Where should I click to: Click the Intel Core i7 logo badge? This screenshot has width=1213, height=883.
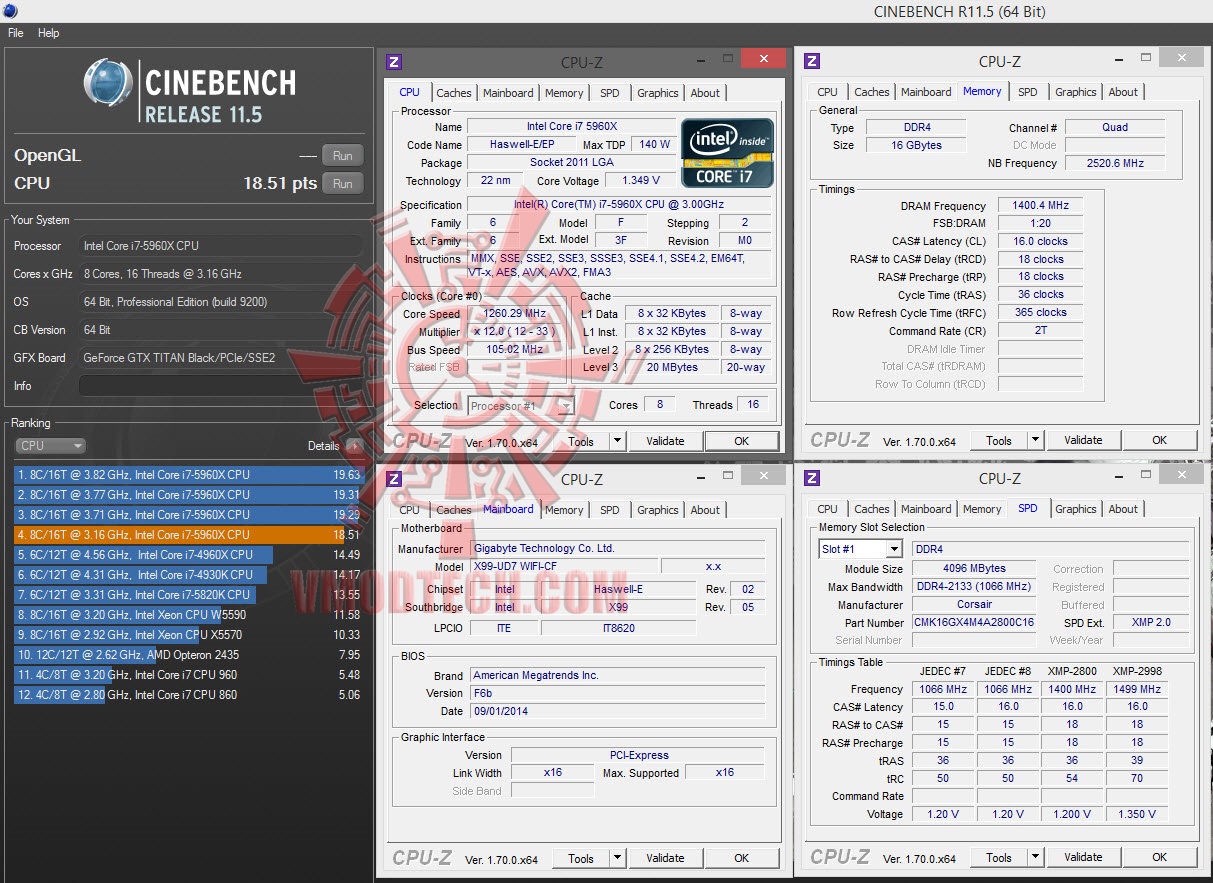pyautogui.click(x=726, y=152)
